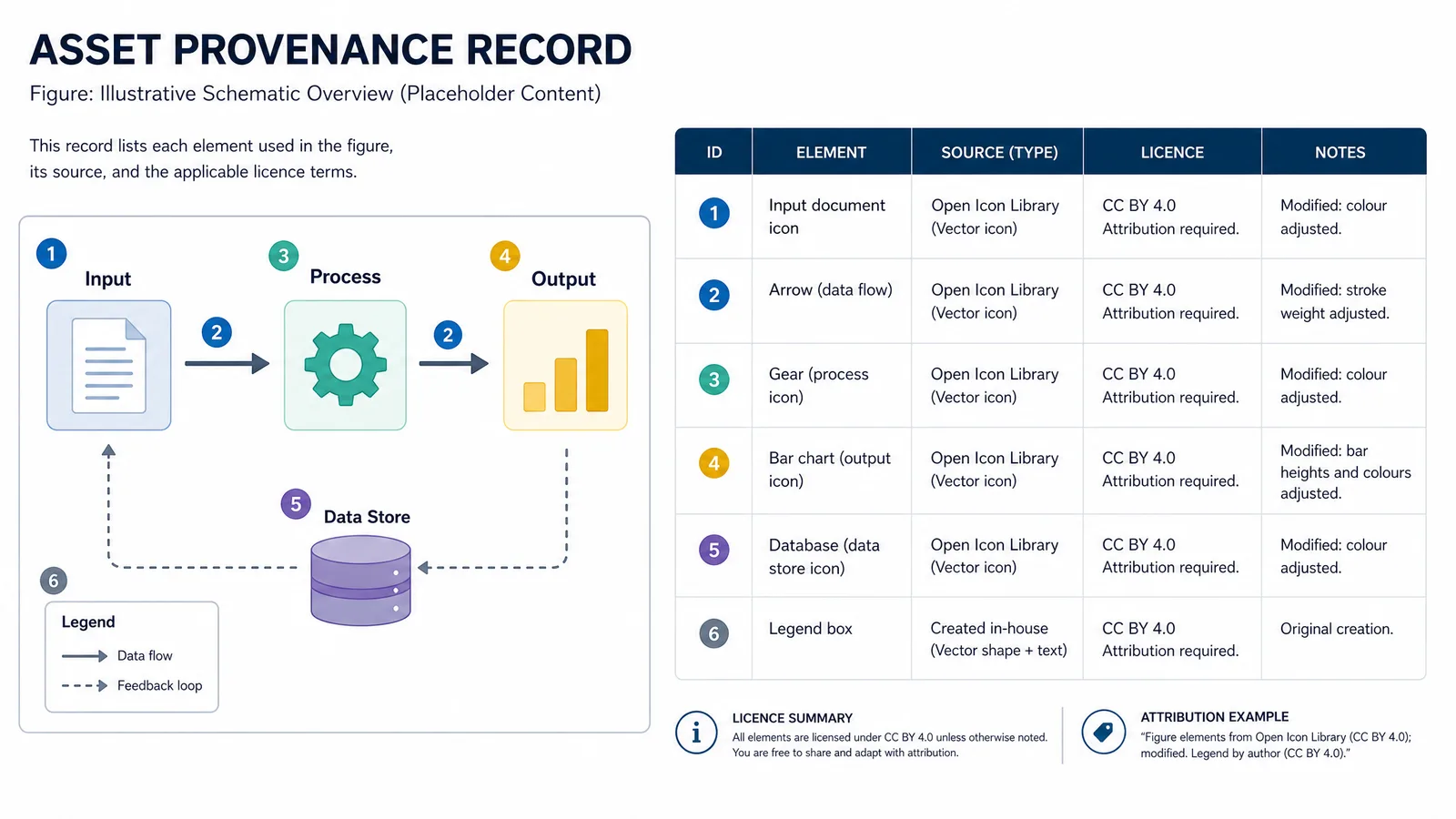Select the Gear (process icon) table cell
1456x819 pixels.
pos(832,385)
